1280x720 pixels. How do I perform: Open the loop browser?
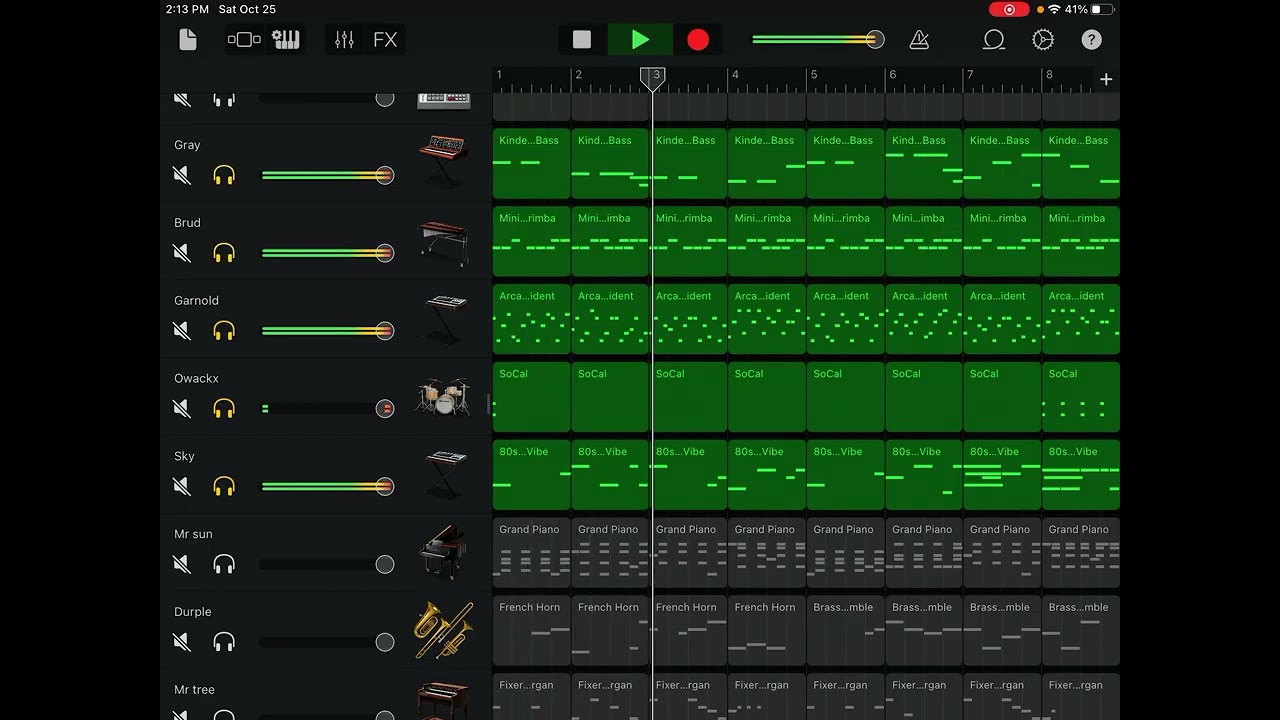pos(993,40)
